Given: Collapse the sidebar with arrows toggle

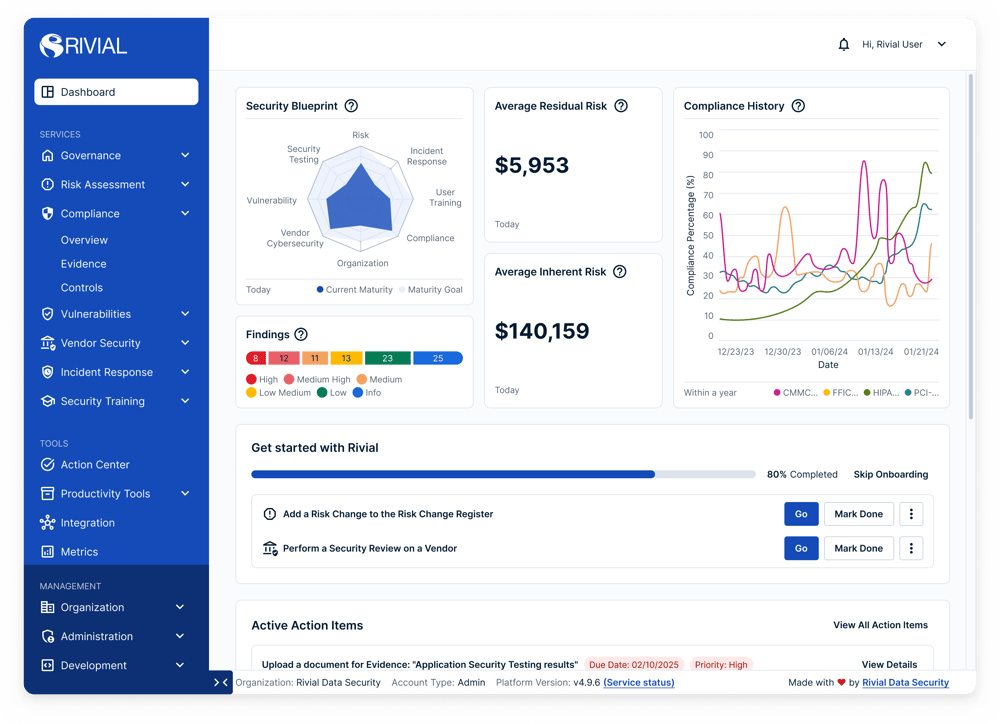Looking at the screenshot, I should (221, 683).
